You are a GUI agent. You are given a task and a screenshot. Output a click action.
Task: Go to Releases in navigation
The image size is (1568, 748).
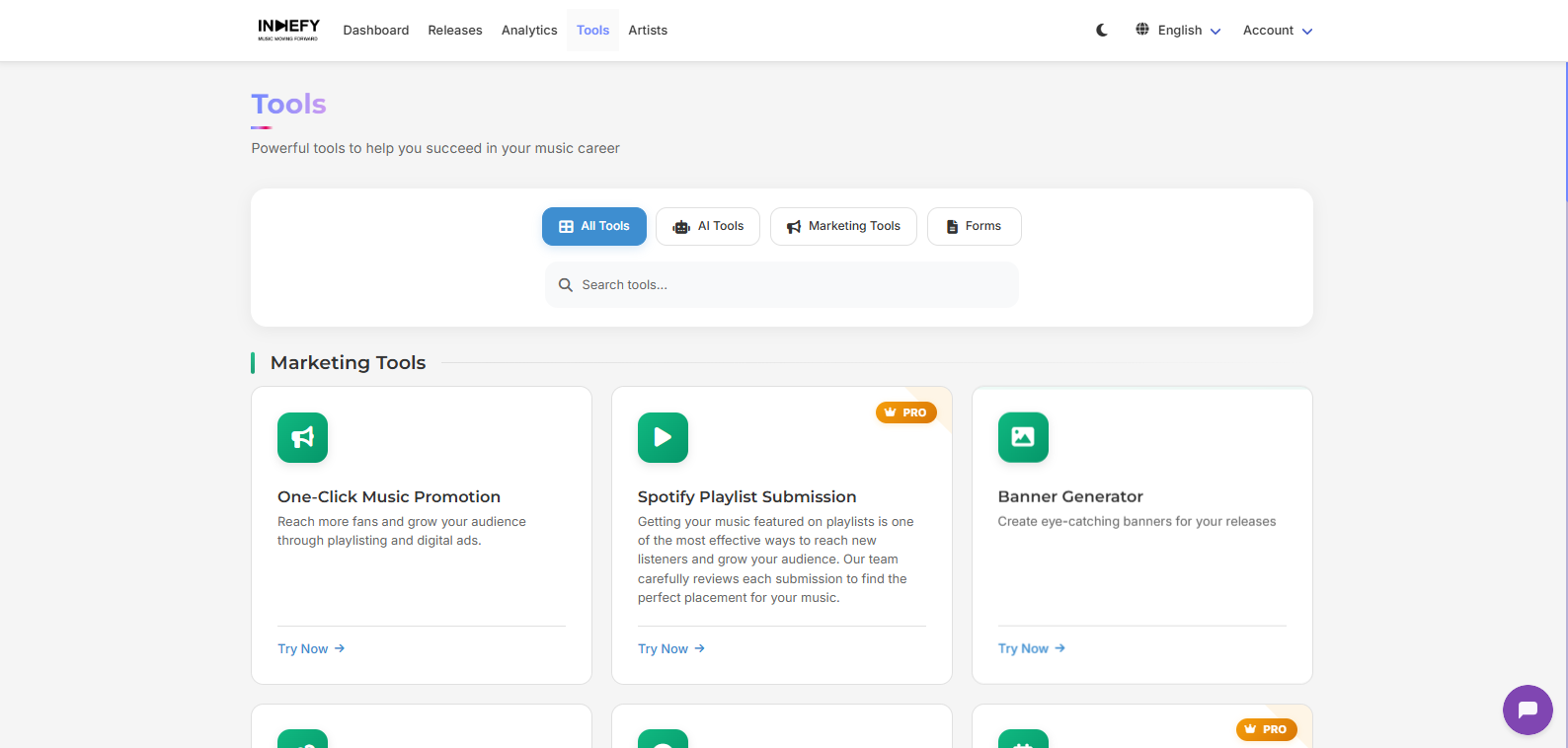pyautogui.click(x=455, y=31)
